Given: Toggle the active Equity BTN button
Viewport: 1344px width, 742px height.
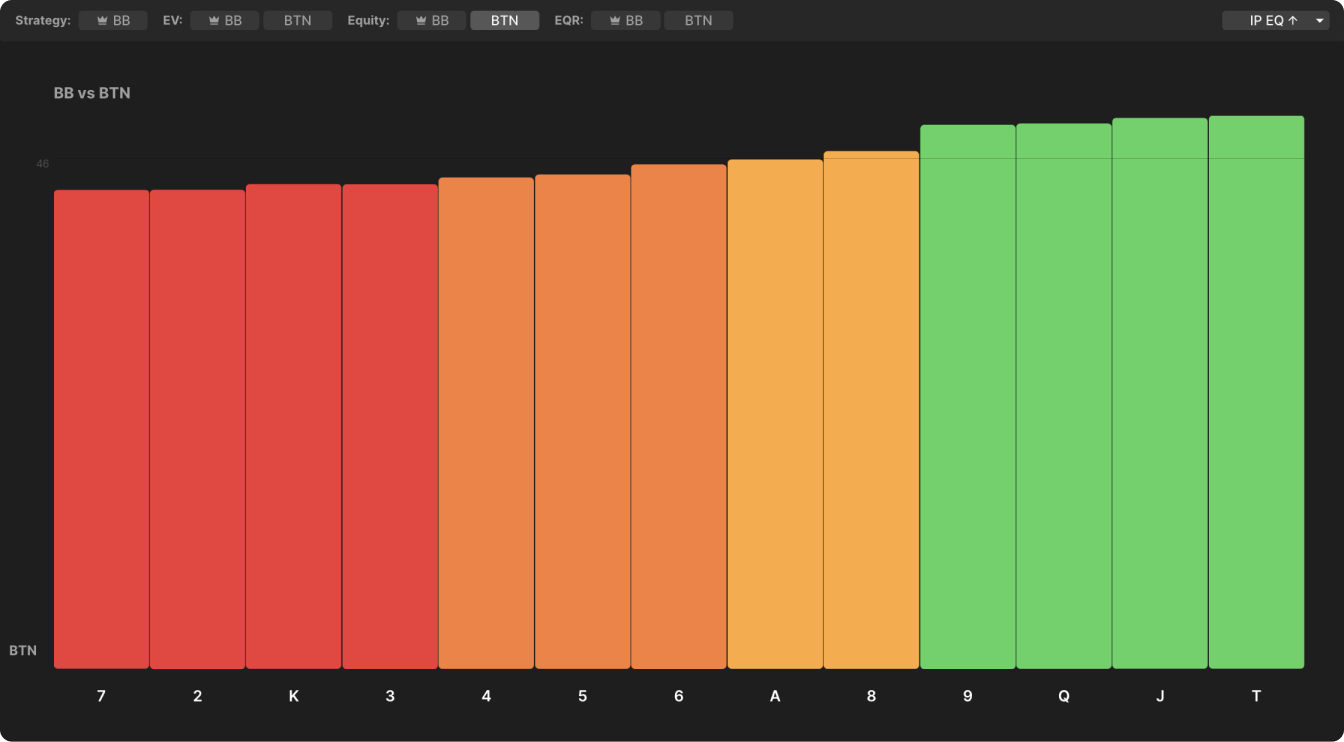Looking at the screenshot, I should pyautogui.click(x=504, y=20).
